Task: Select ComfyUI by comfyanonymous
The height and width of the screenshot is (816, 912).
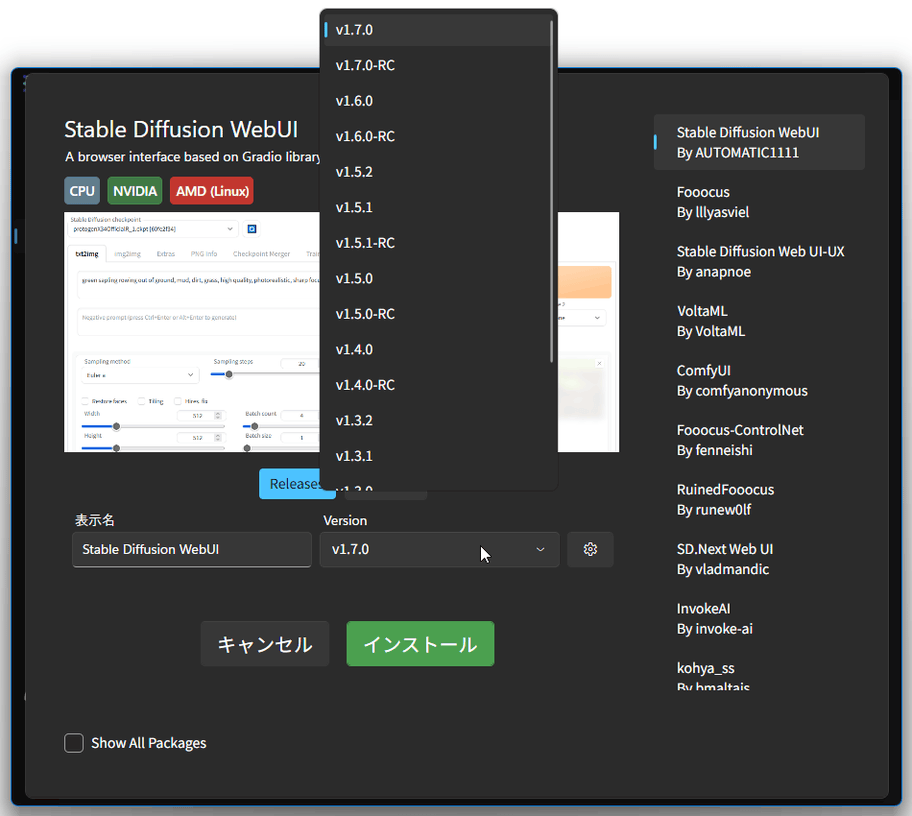Action: pyautogui.click(x=759, y=380)
